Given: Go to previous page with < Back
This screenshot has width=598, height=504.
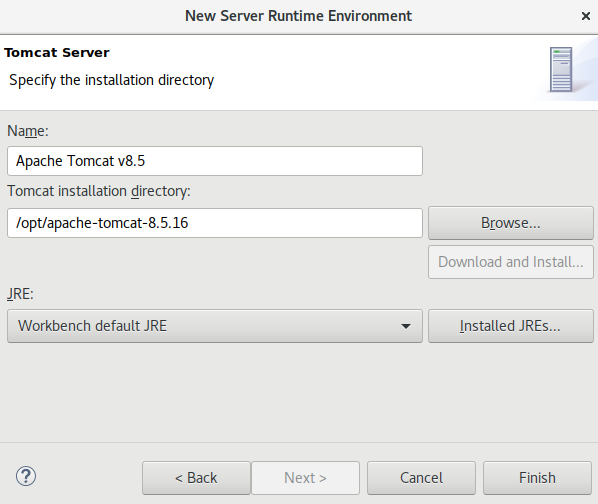Looking at the screenshot, I should (x=196, y=478).
